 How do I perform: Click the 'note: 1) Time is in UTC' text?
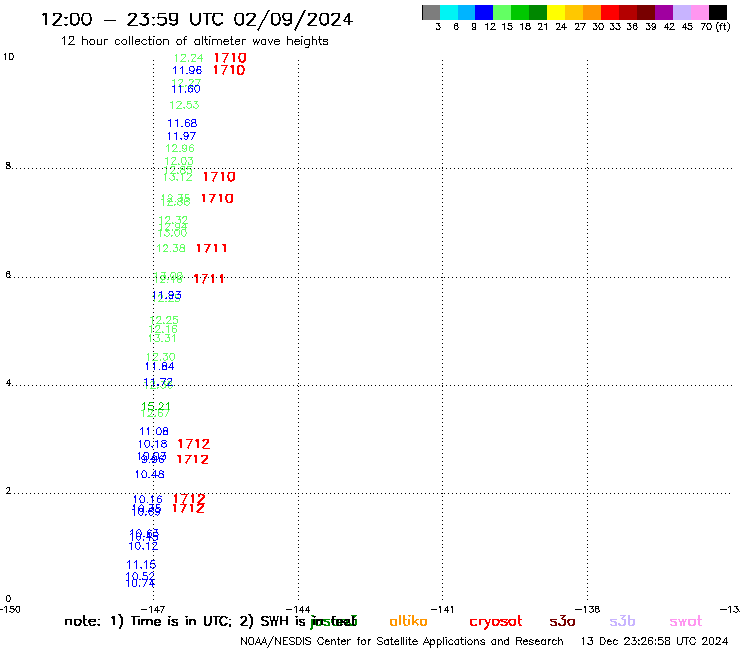pyautogui.click(x=147, y=621)
